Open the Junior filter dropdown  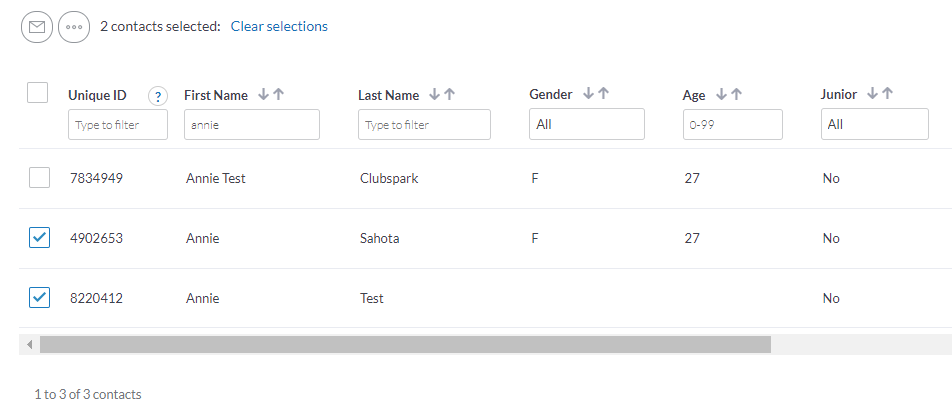(x=875, y=124)
